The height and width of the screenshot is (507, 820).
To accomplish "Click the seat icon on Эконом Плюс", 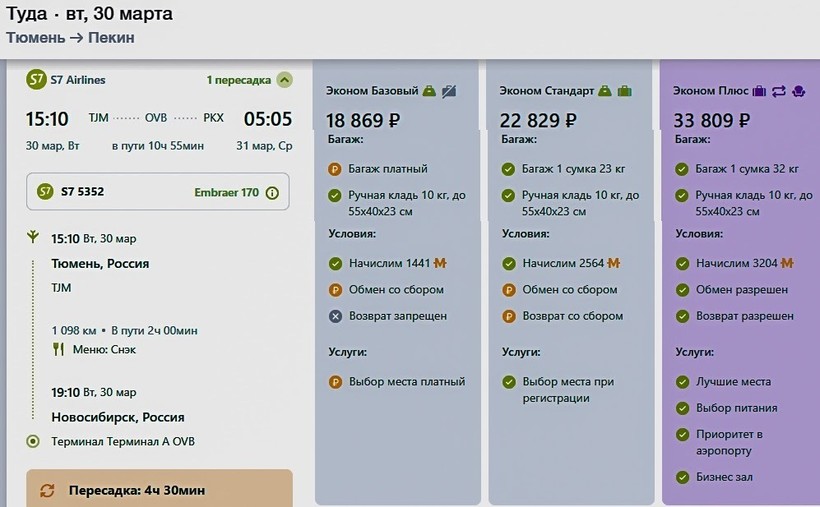I will coord(798,91).
